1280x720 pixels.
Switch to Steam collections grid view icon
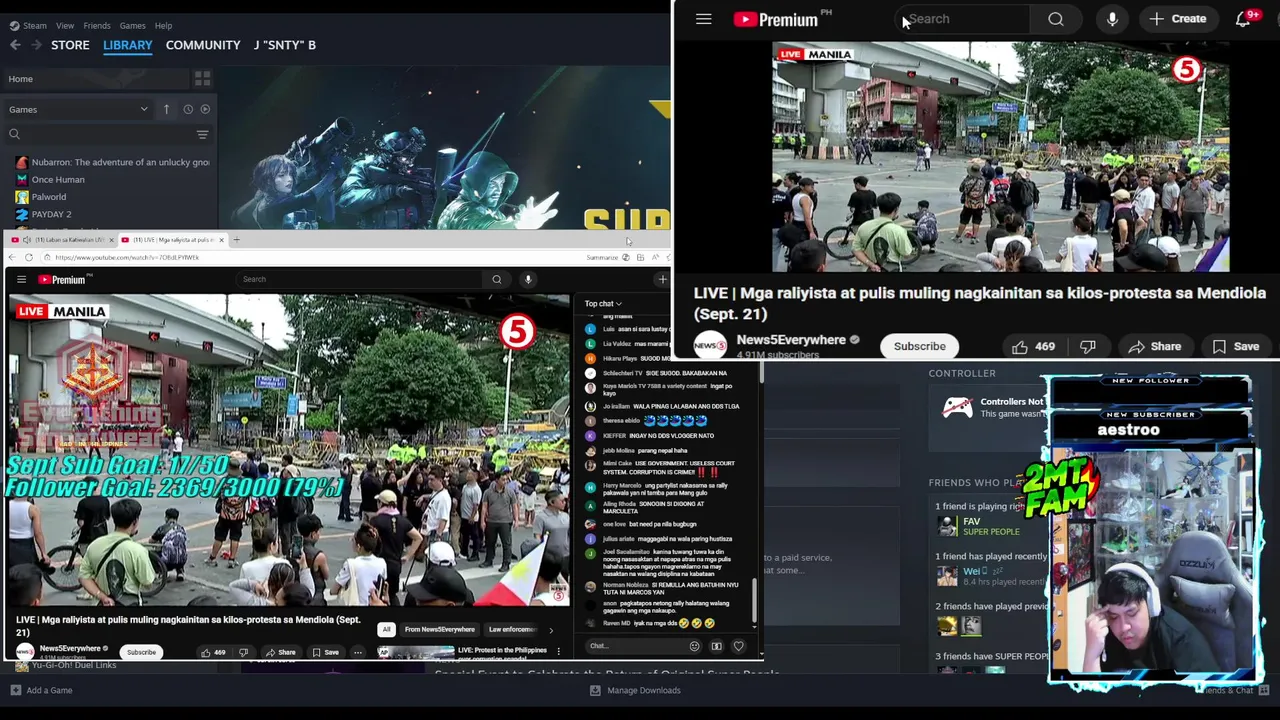(202, 79)
